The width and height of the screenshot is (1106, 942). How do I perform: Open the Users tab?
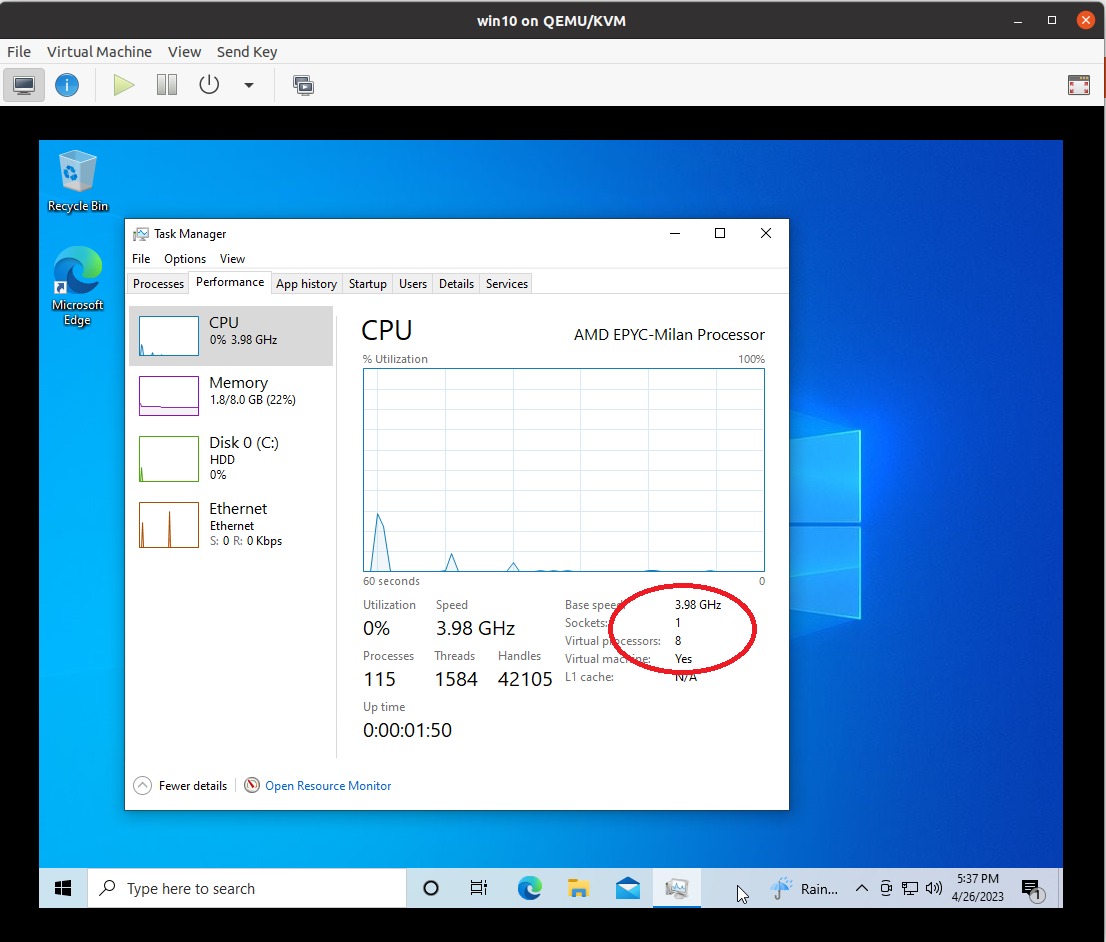pyautogui.click(x=413, y=284)
